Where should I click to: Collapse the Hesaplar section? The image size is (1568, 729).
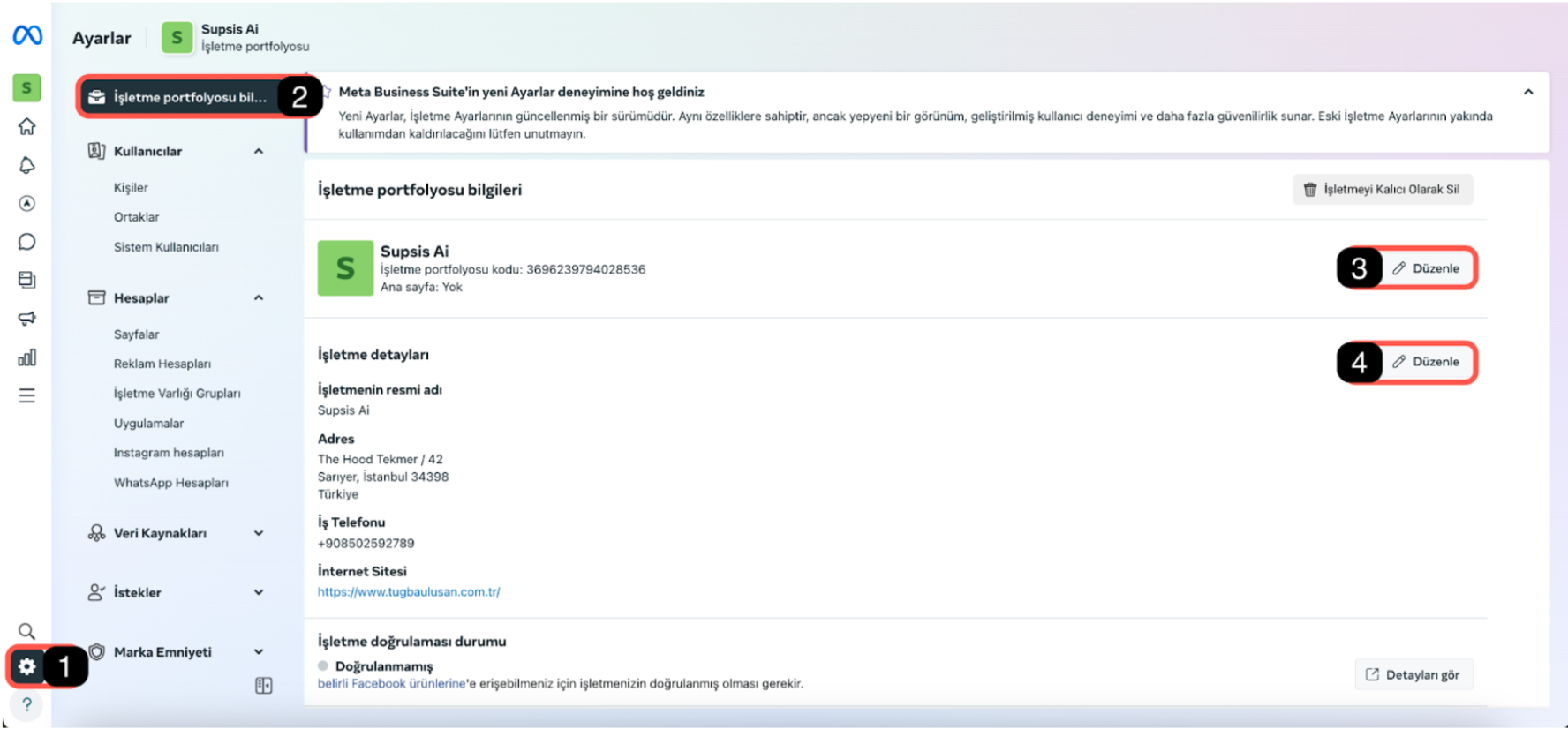(x=259, y=298)
